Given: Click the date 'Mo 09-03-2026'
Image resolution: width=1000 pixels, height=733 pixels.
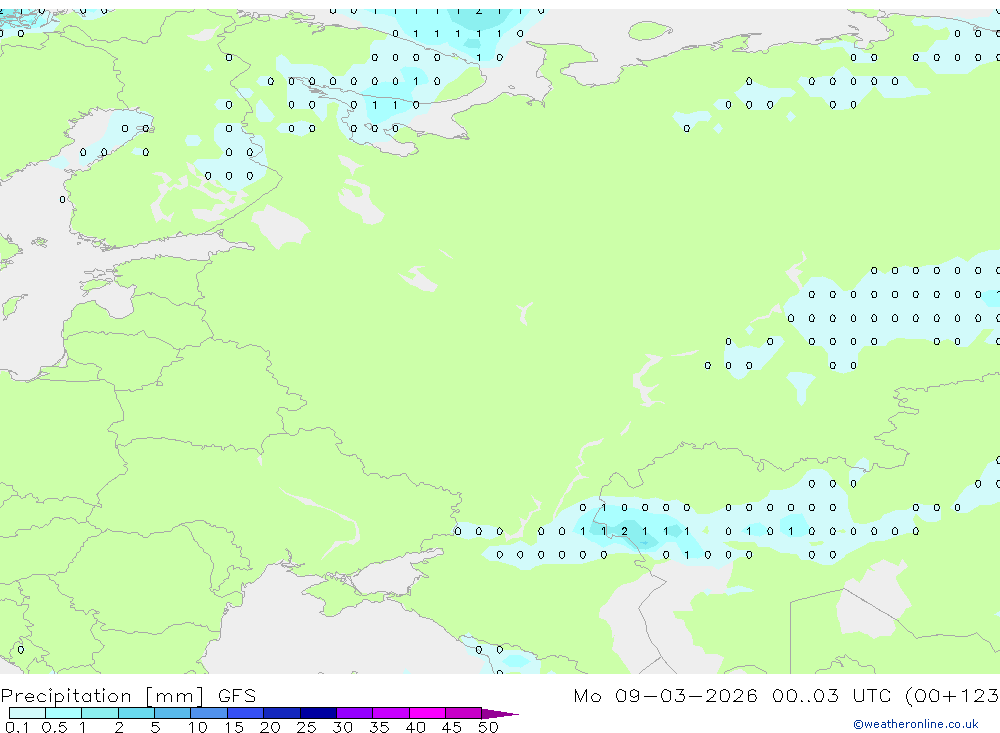Looking at the screenshot, I should [665, 695].
